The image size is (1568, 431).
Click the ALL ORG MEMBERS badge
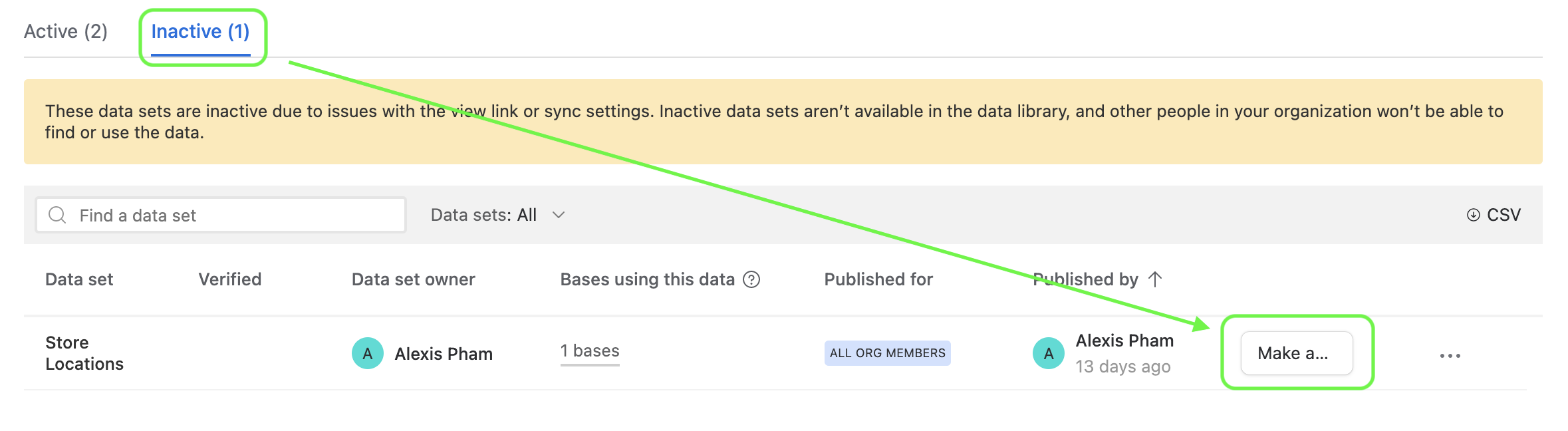pos(887,353)
